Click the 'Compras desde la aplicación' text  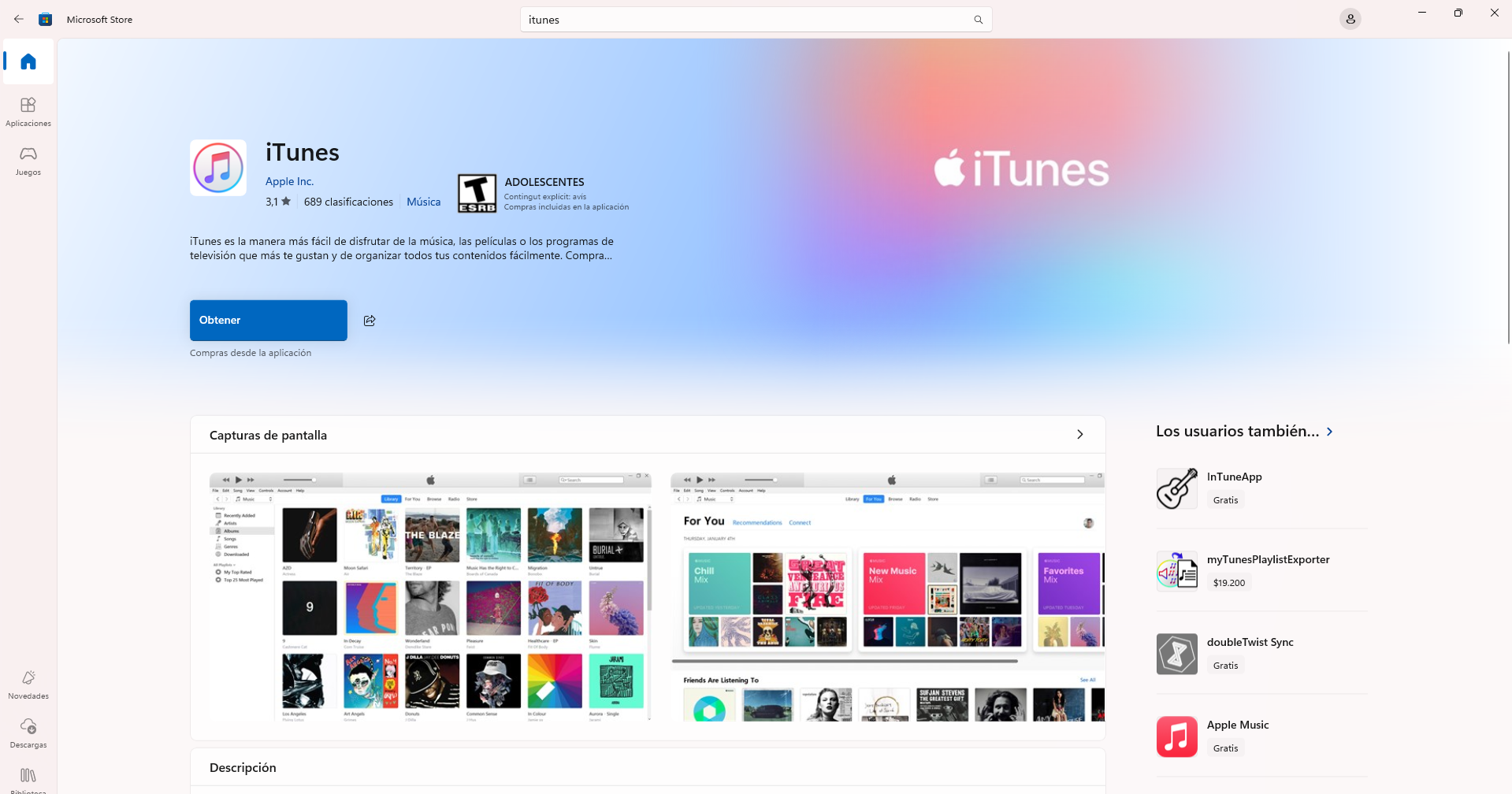[x=251, y=353]
